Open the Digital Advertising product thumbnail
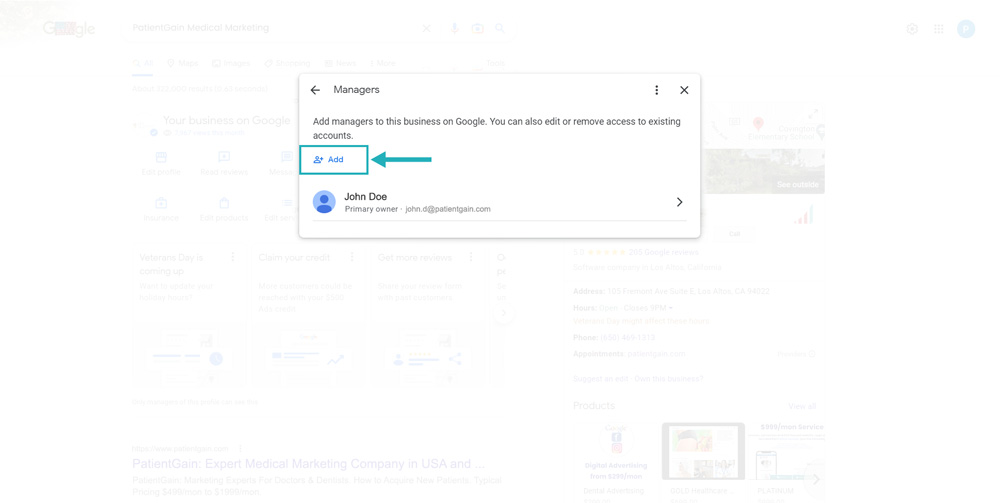 [x=616, y=451]
